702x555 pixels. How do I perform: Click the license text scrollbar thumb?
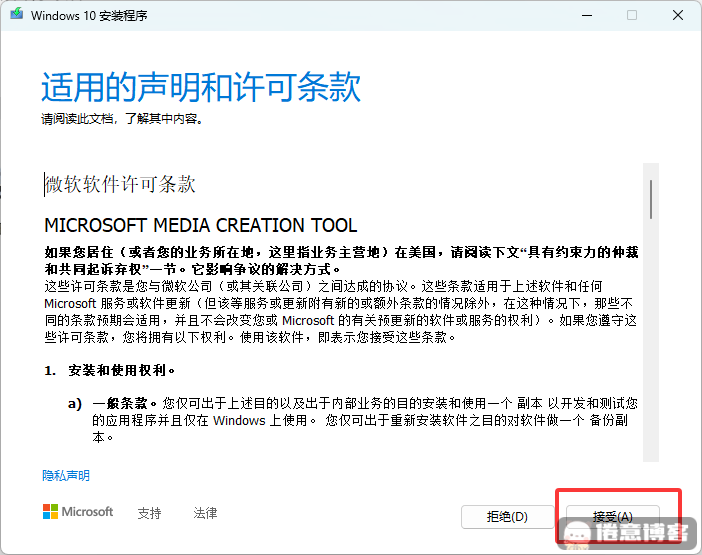tap(651, 198)
